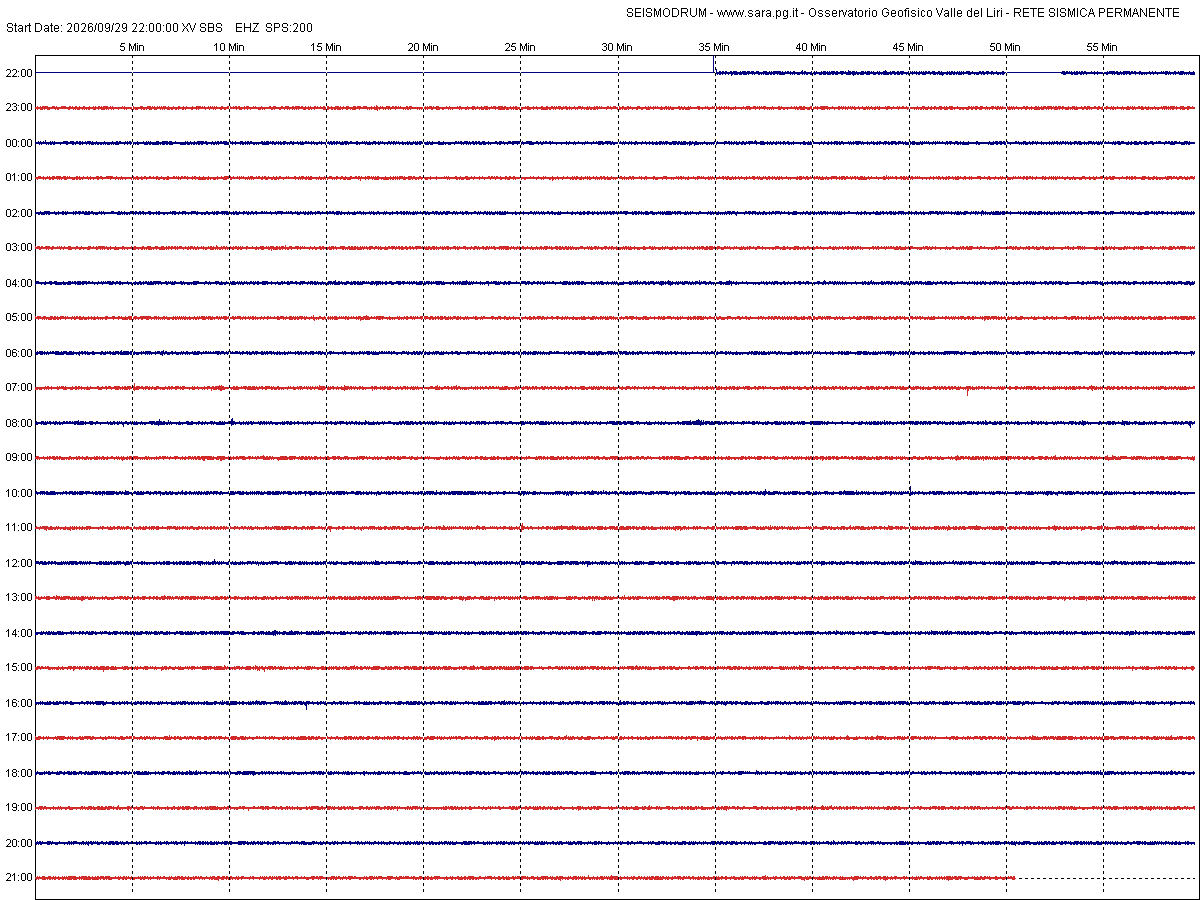Select the "03:00" hour row label

click(x=19, y=248)
